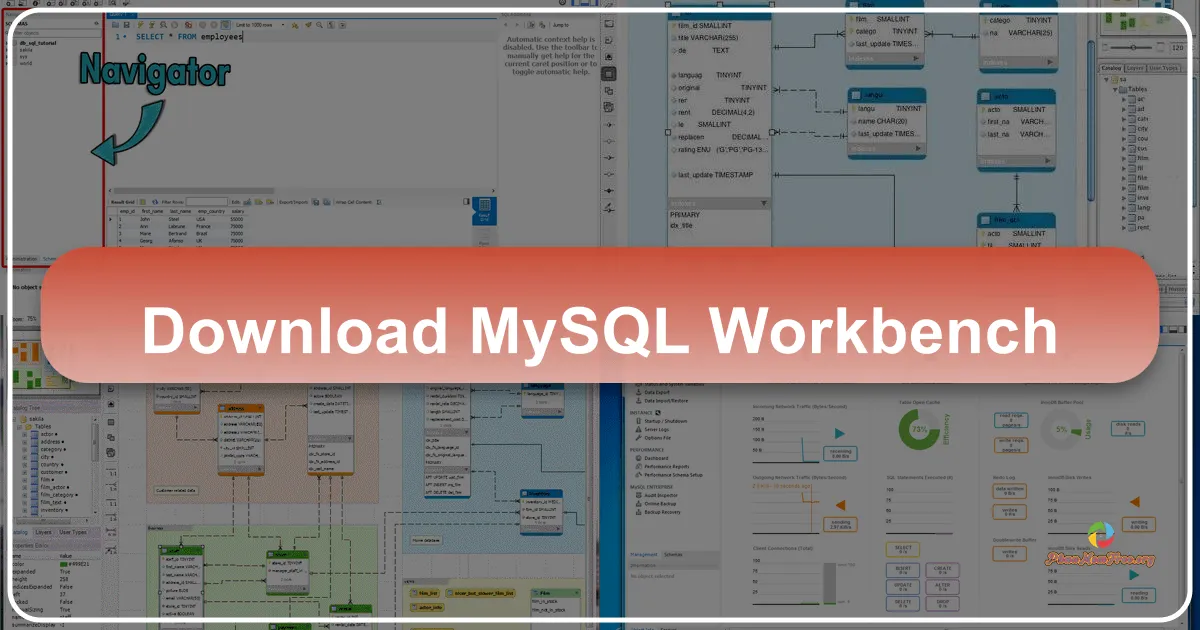
Task: Open Performance Reports in the Navigator
Action: coord(667,467)
